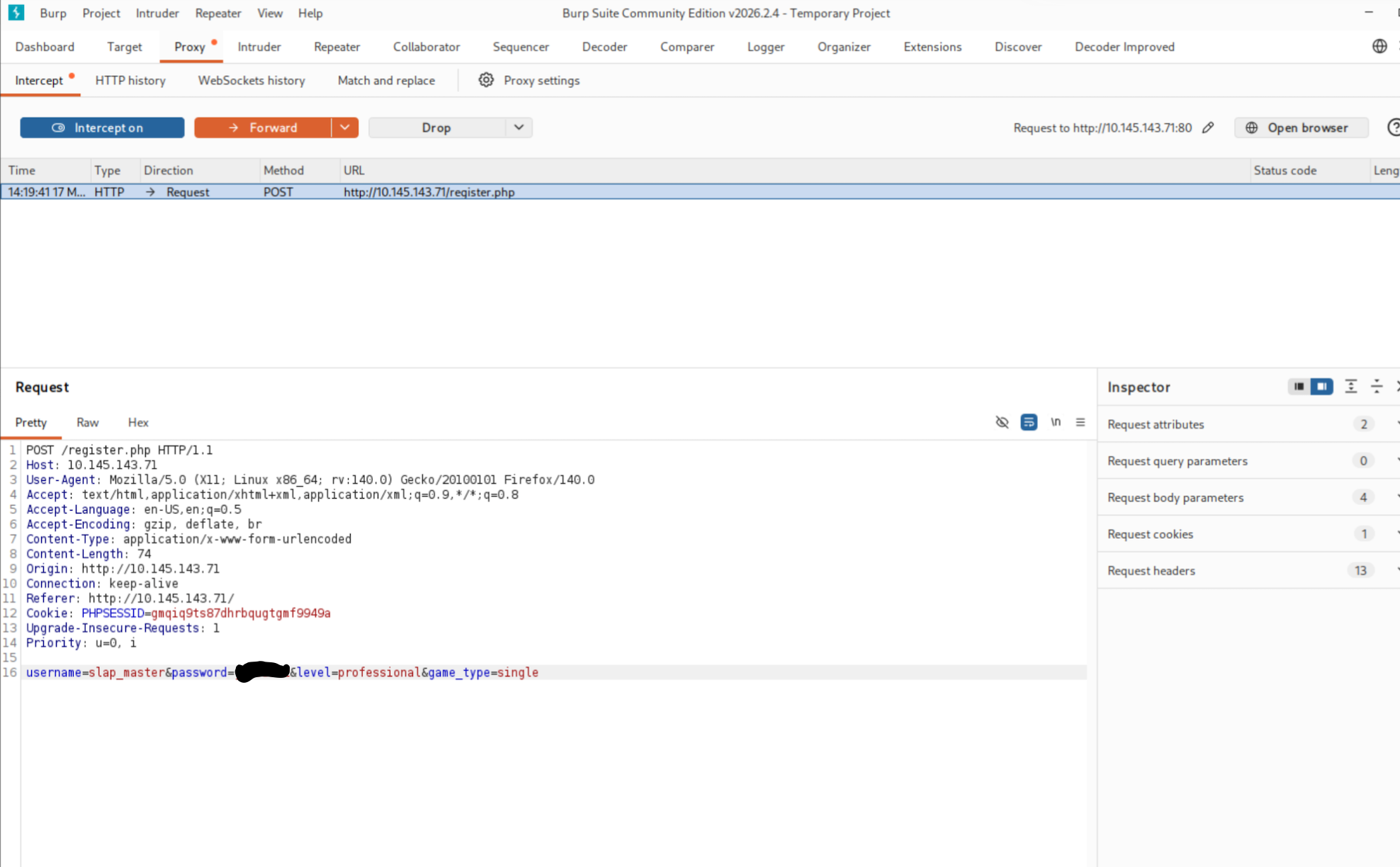The width and height of the screenshot is (1400, 867).
Task: Expand Request cookies section
Action: click(1248, 534)
